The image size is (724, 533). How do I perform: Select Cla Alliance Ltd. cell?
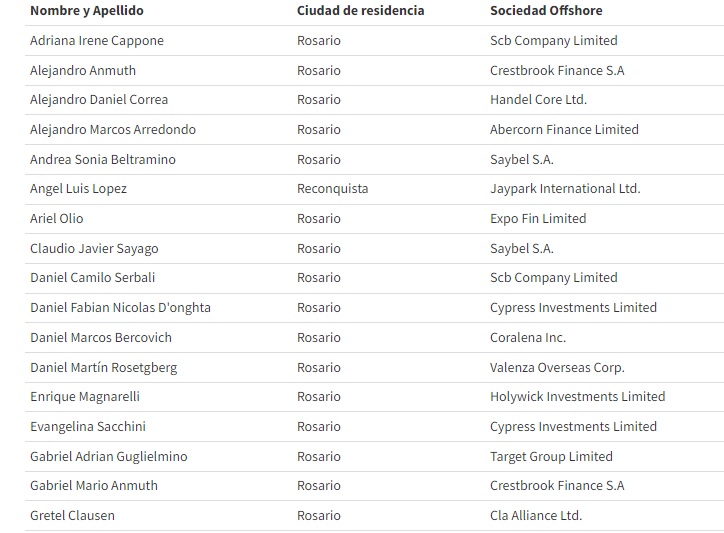point(536,516)
